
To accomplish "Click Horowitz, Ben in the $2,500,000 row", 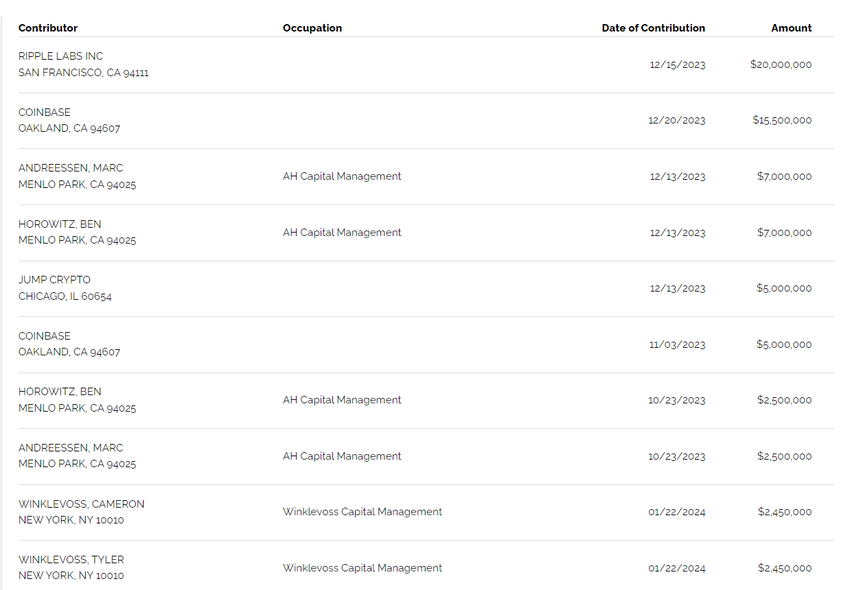I will (60, 392).
